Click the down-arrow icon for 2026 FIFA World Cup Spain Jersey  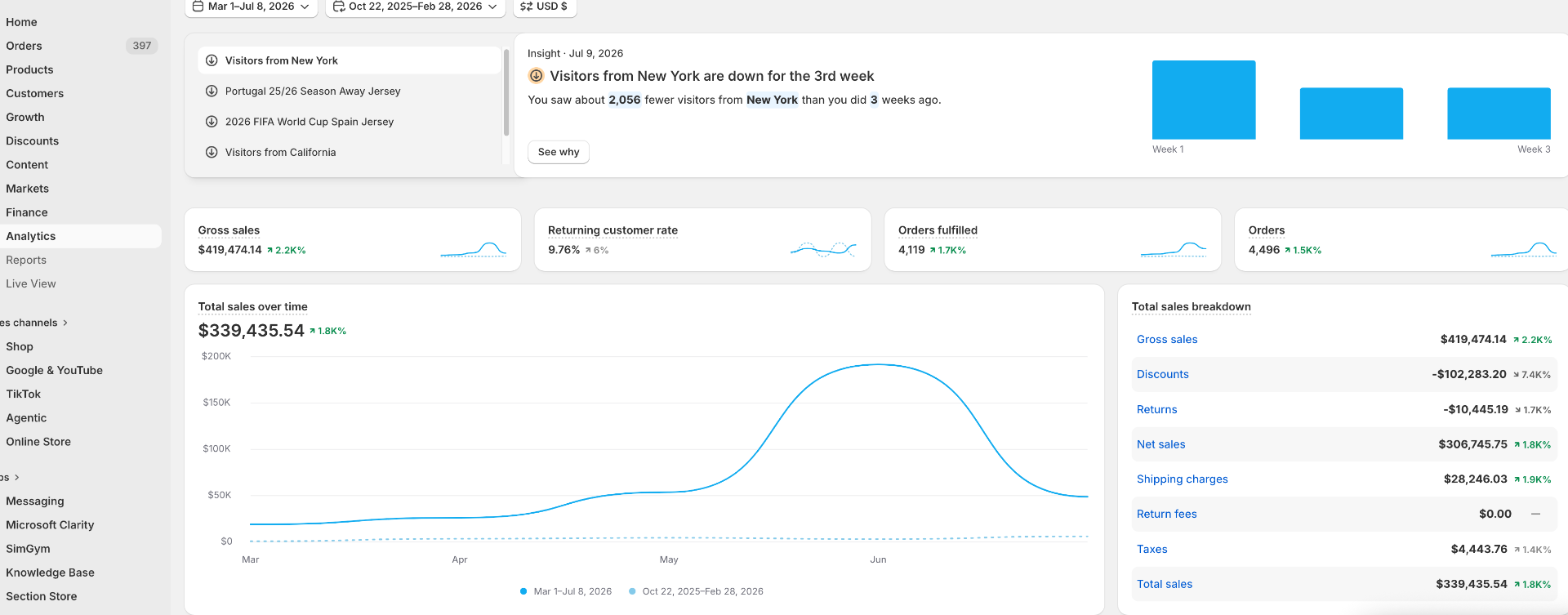212,122
